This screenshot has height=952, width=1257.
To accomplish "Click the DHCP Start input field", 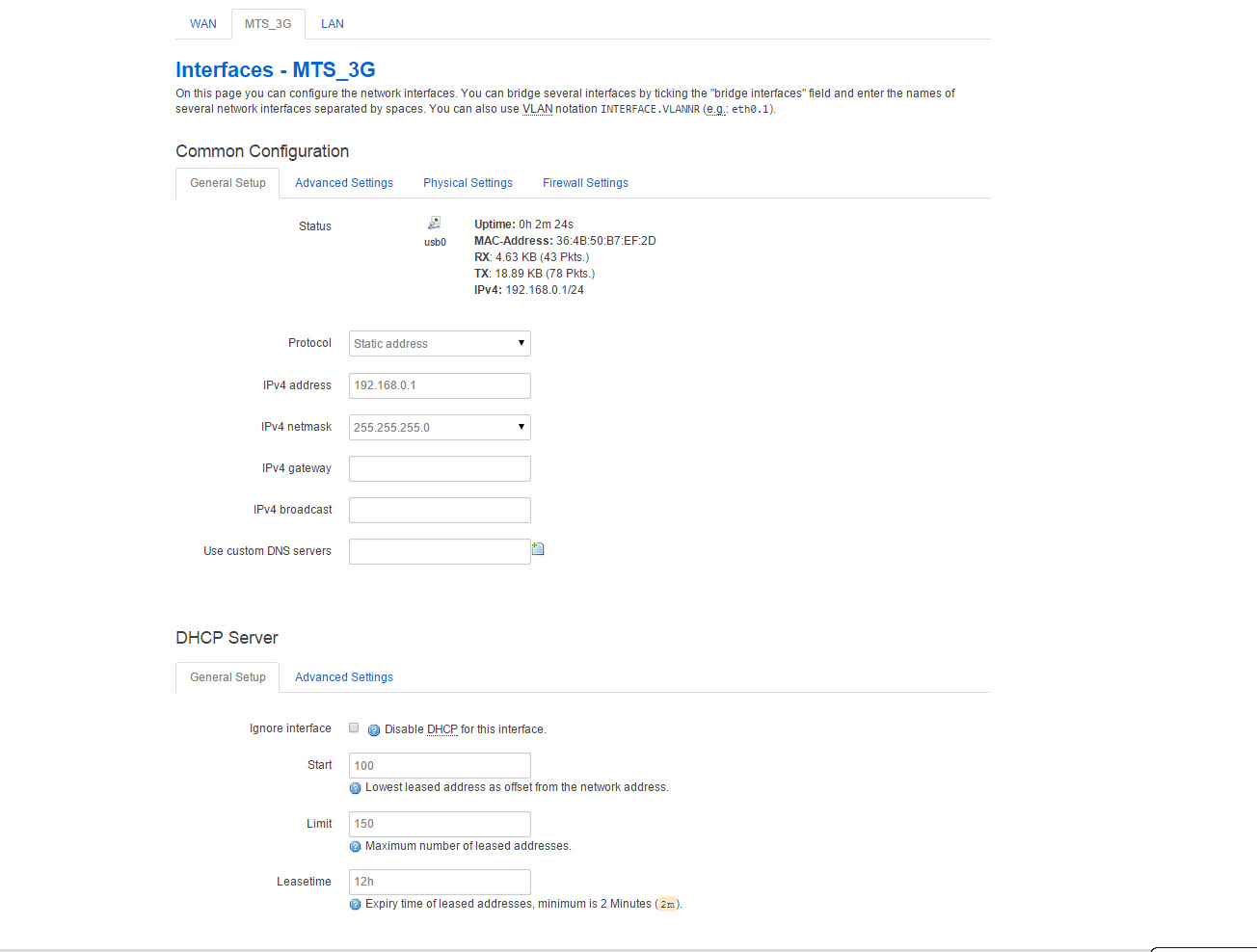I will 440,766.
